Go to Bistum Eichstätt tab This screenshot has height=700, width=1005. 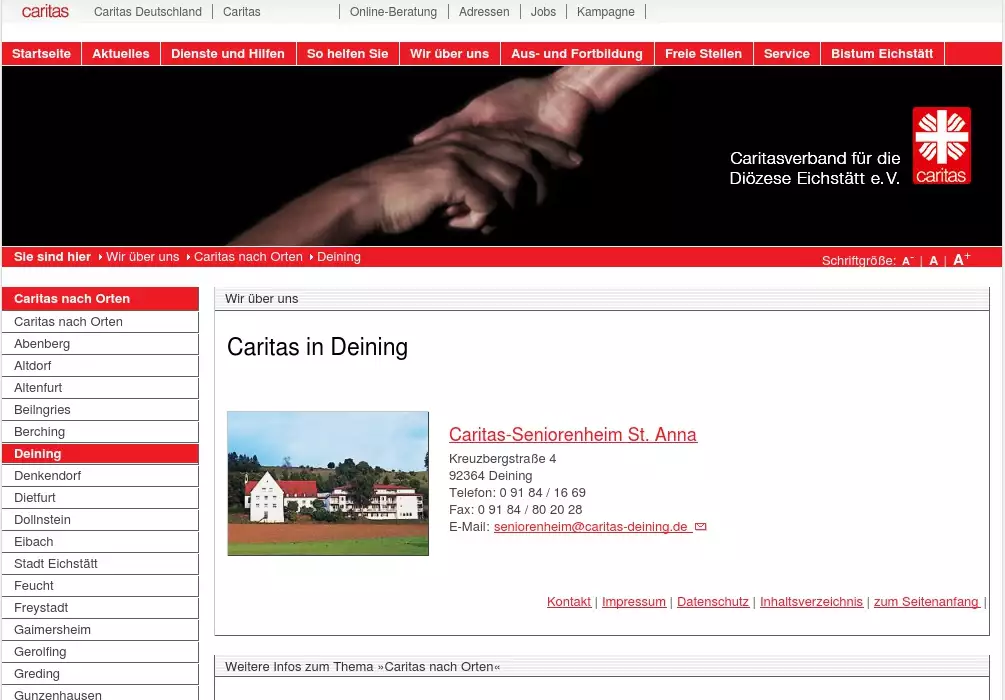tap(881, 54)
